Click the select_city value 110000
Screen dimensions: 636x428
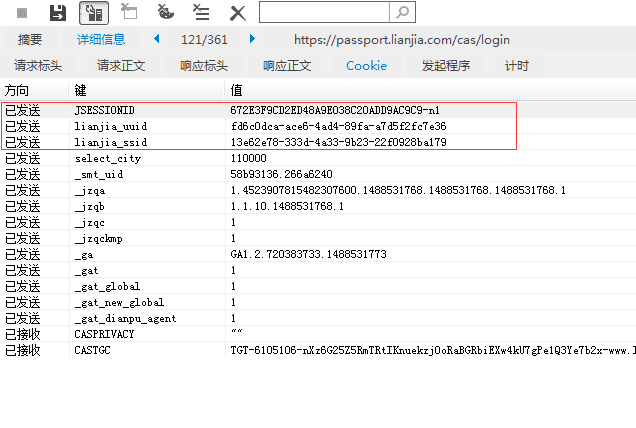coord(249,158)
